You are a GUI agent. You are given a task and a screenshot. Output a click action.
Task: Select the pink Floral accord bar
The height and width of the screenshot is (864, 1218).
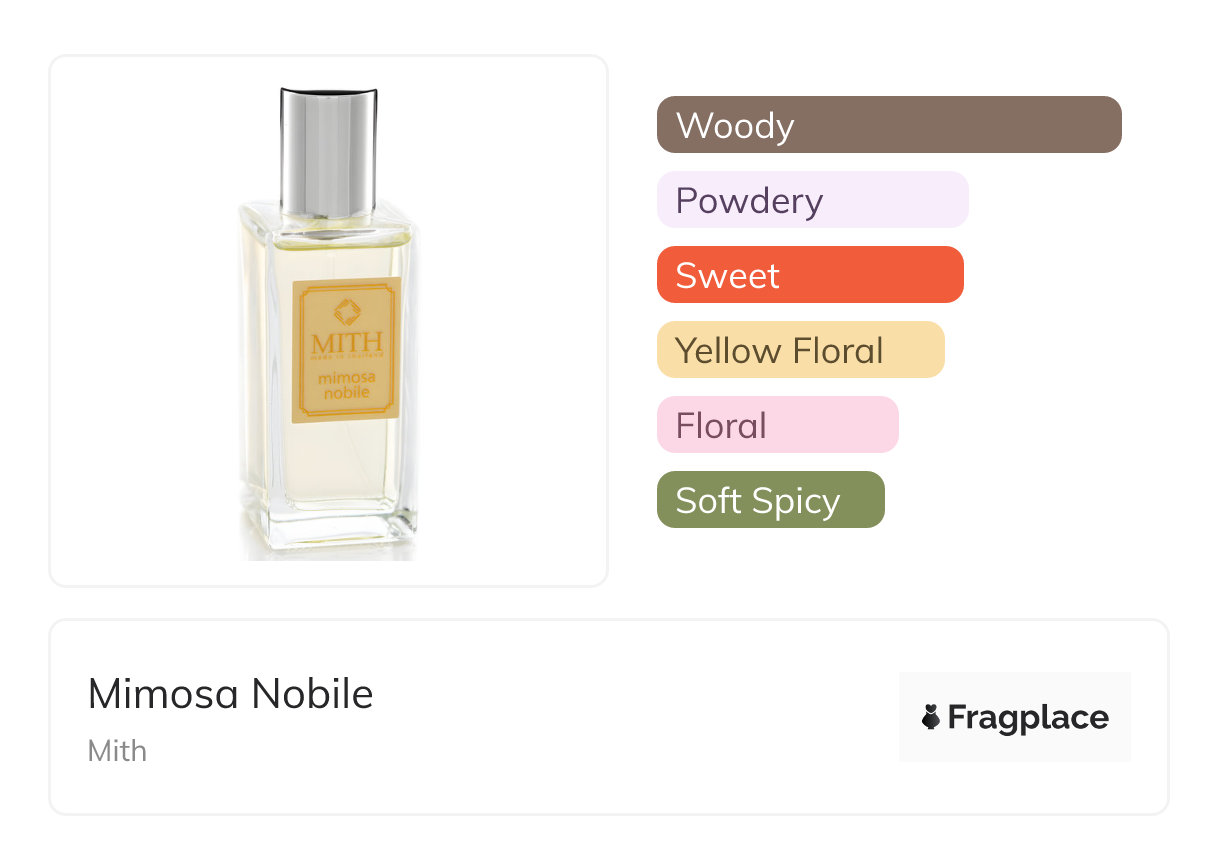coord(777,425)
